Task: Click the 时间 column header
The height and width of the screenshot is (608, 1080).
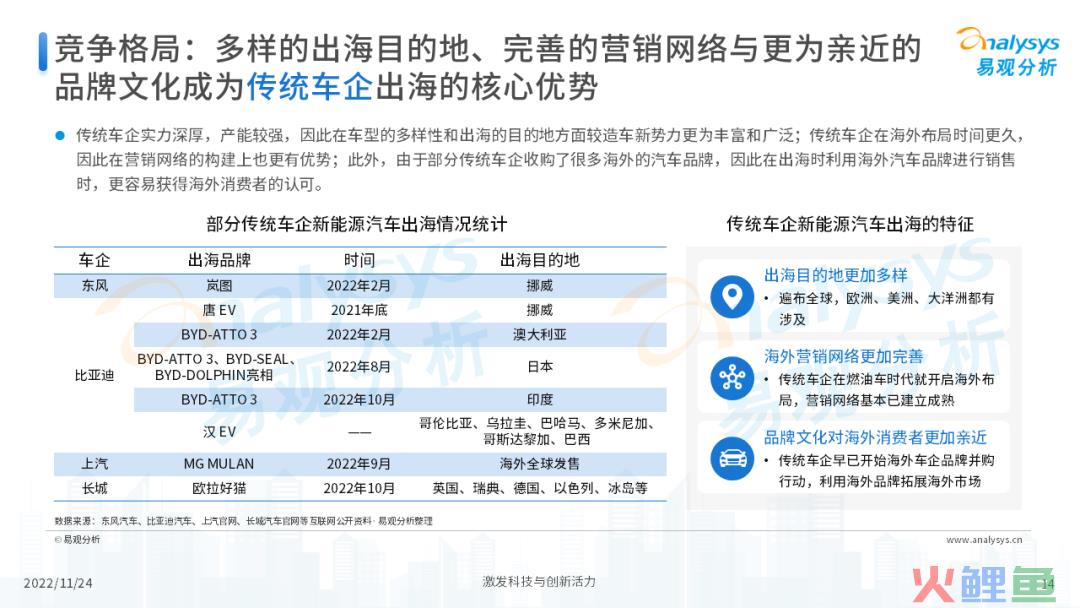Action: coord(359,260)
